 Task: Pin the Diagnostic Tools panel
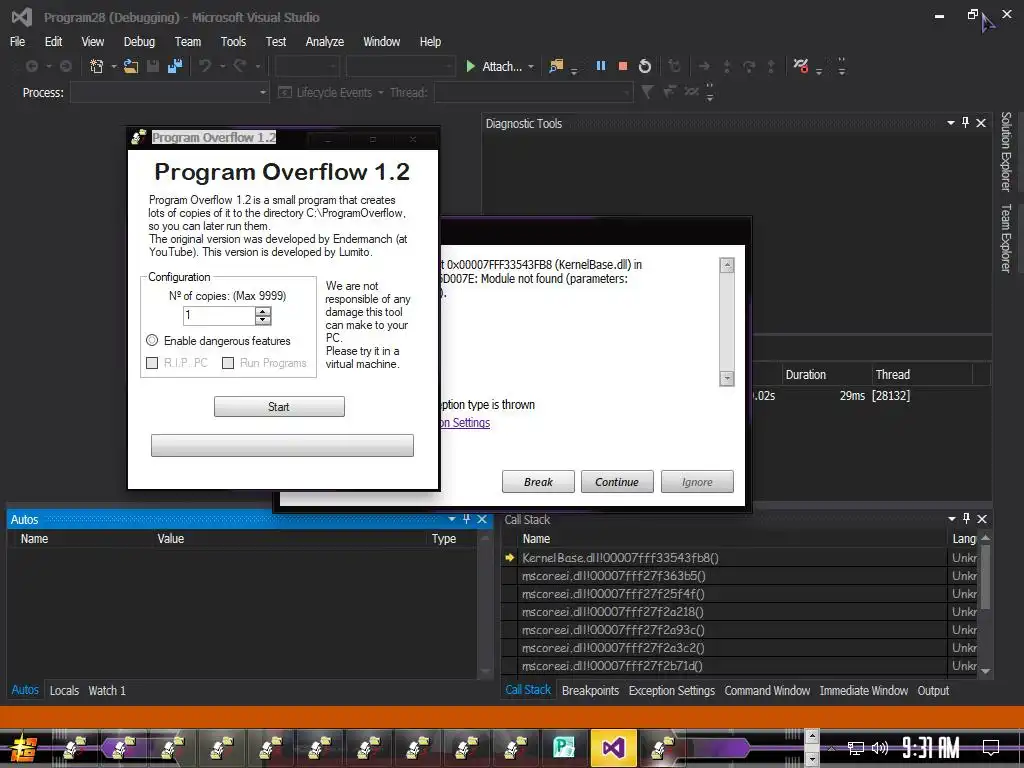(x=965, y=123)
